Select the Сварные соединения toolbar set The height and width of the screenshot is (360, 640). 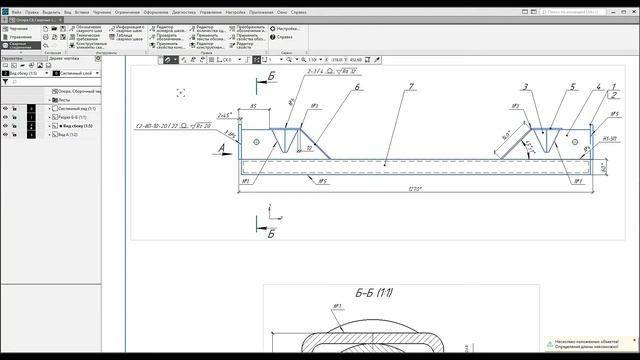coord(20,45)
